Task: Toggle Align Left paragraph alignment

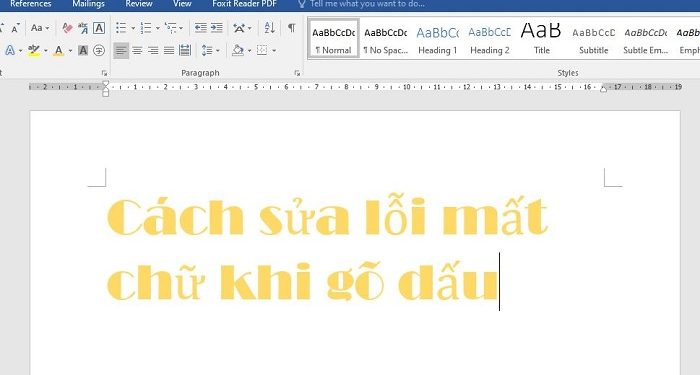Action: click(121, 50)
